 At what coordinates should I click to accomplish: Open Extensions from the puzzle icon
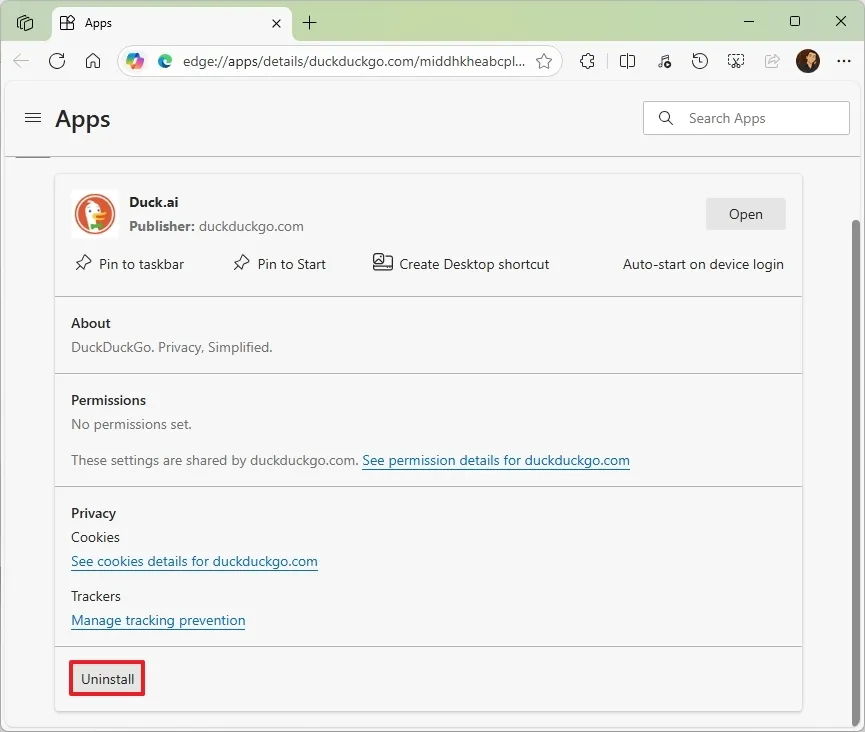(x=587, y=61)
